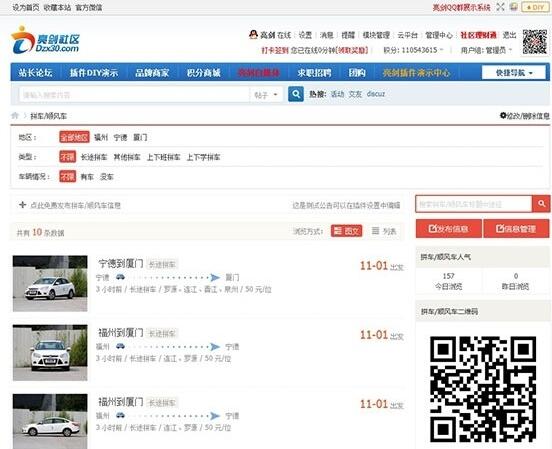Switch to list view mode
The image size is (552, 449).
pyautogui.click(x=384, y=231)
